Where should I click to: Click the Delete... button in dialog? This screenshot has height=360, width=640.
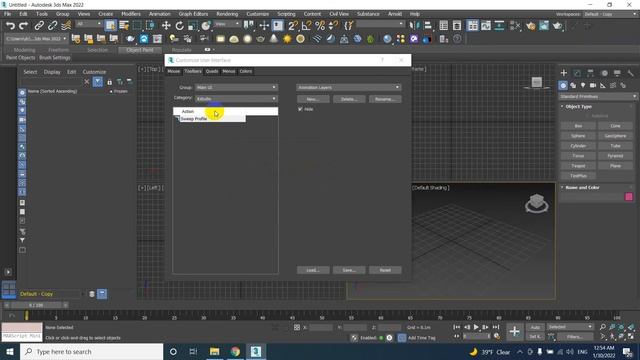point(349,99)
